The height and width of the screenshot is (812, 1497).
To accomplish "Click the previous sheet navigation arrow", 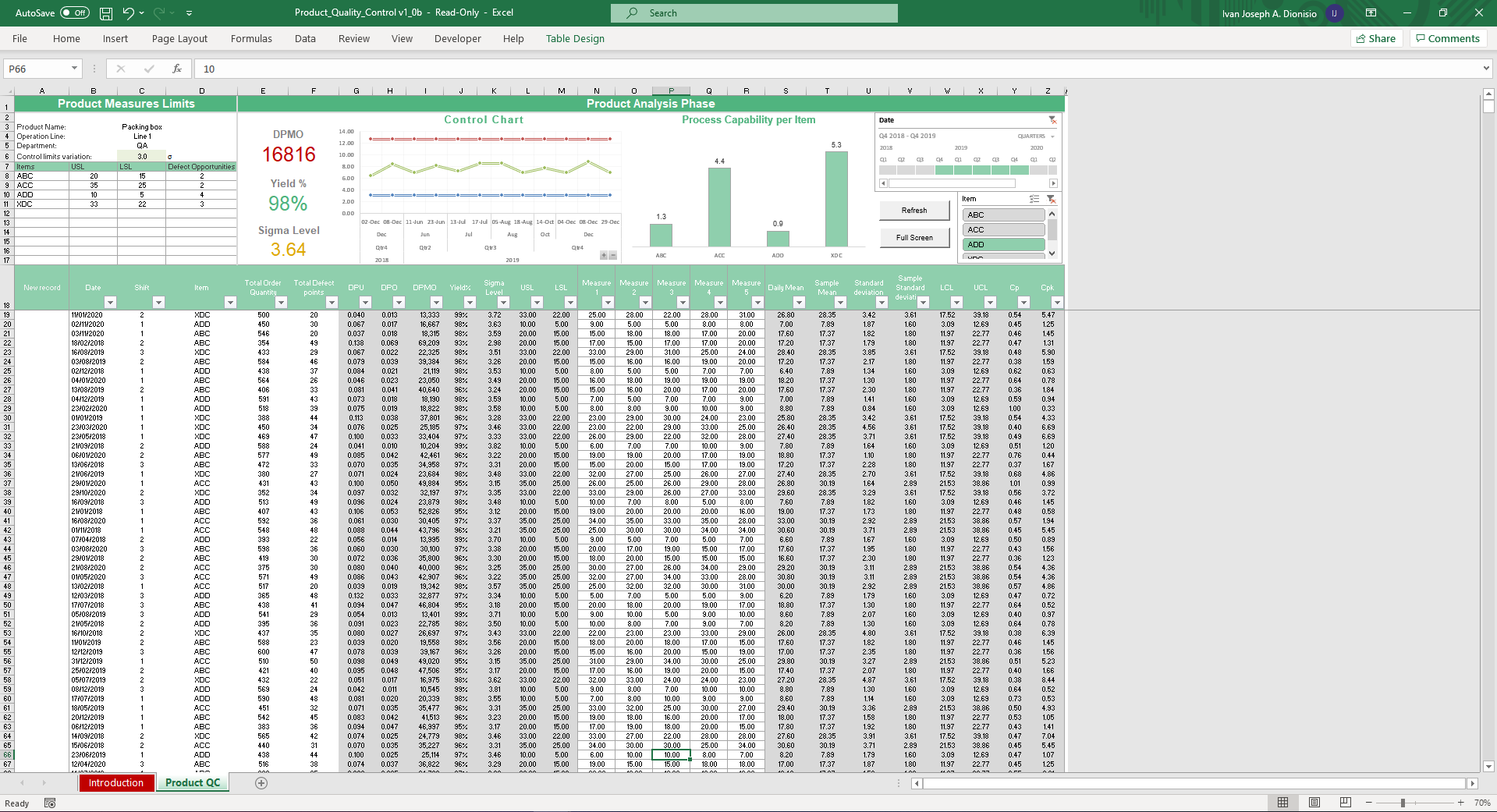I will [x=23, y=783].
